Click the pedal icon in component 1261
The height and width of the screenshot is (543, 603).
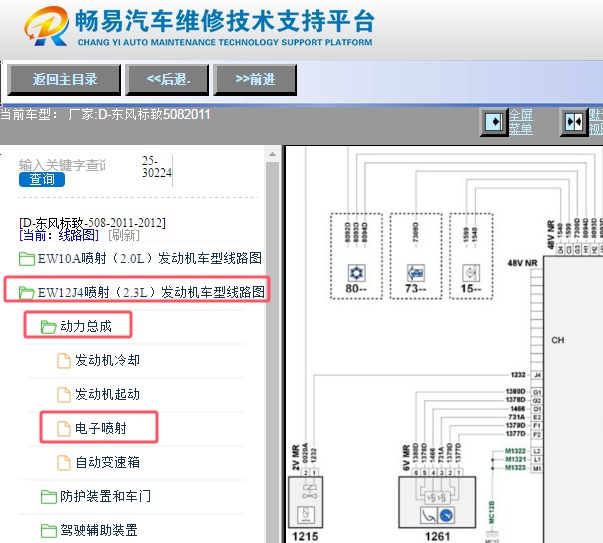click(x=428, y=515)
